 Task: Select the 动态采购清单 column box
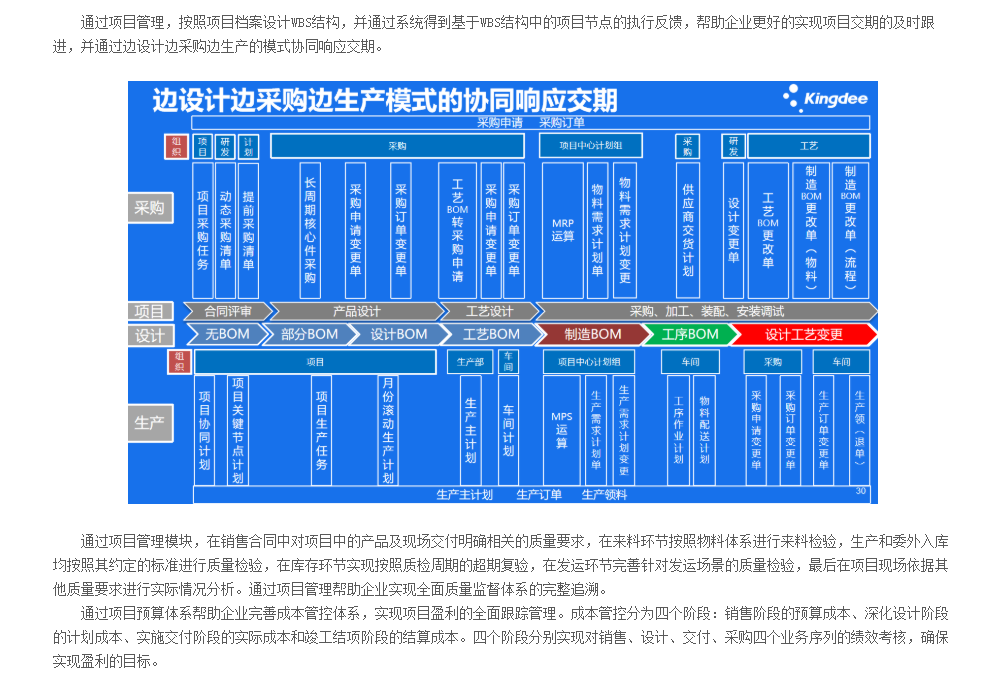[226, 230]
